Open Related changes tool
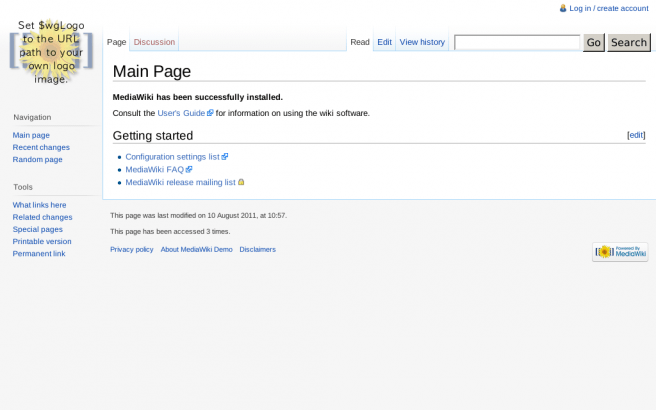Screen dimensions: 656x410 42,217
